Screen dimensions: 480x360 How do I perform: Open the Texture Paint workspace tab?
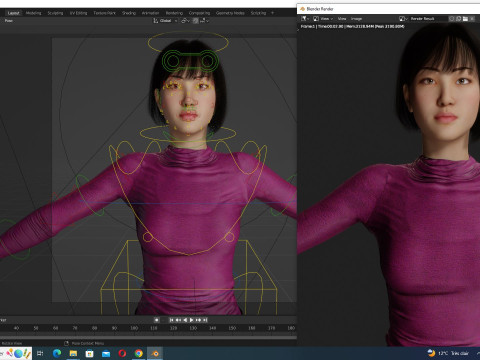104,13
